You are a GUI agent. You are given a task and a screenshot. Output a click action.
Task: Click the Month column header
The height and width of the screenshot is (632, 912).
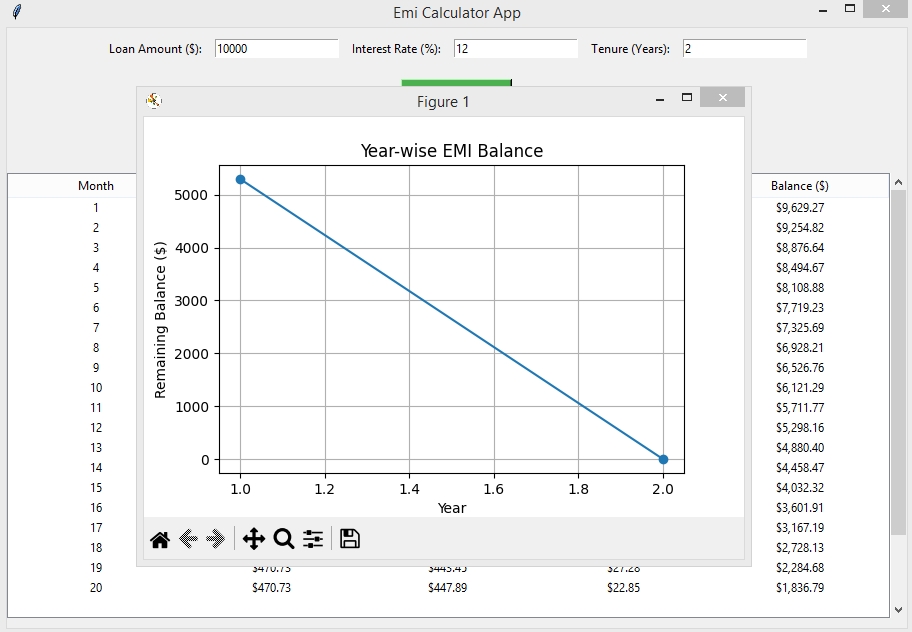coord(96,186)
